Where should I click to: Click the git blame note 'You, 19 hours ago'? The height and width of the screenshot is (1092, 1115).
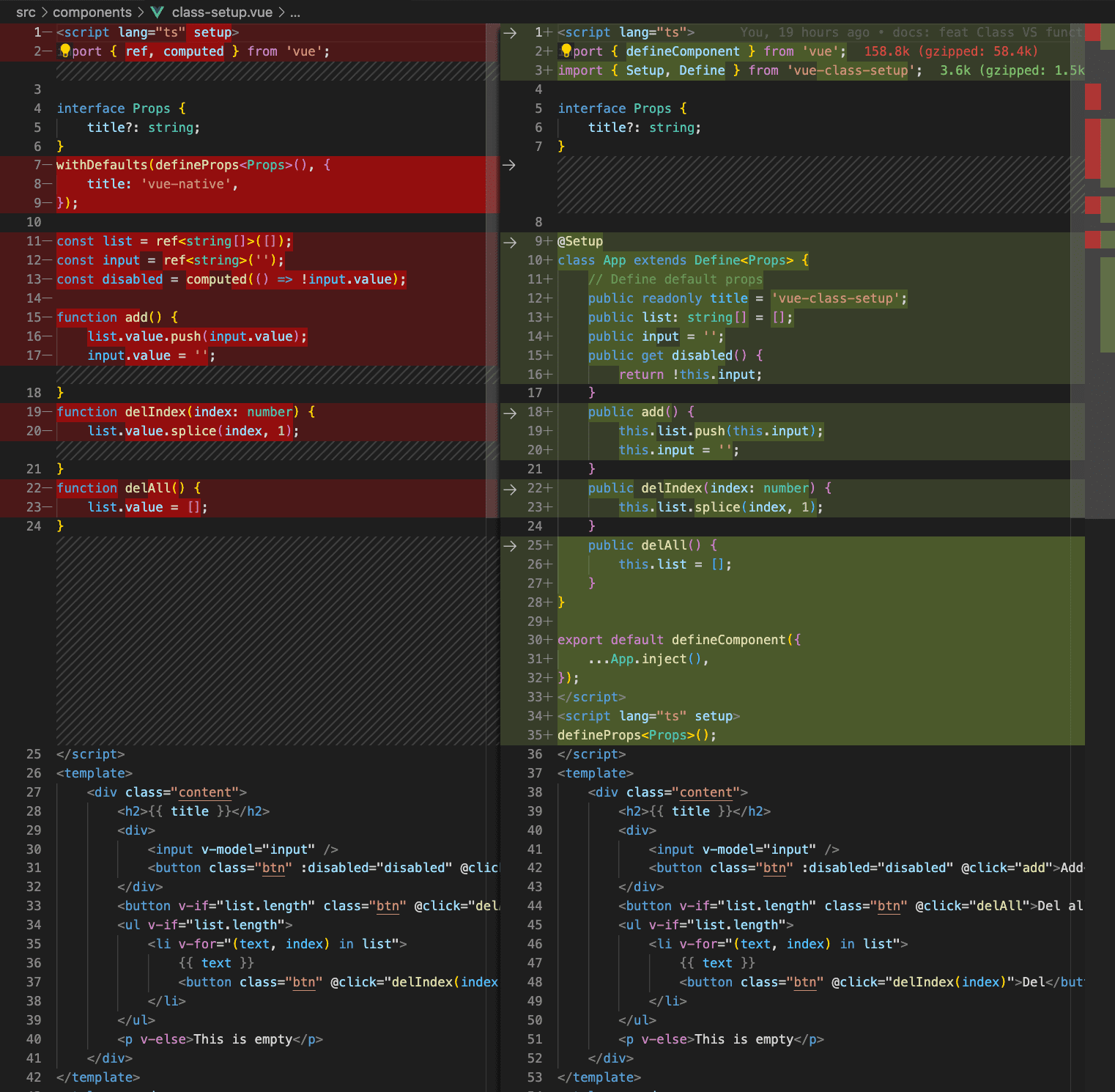pyautogui.click(x=804, y=32)
